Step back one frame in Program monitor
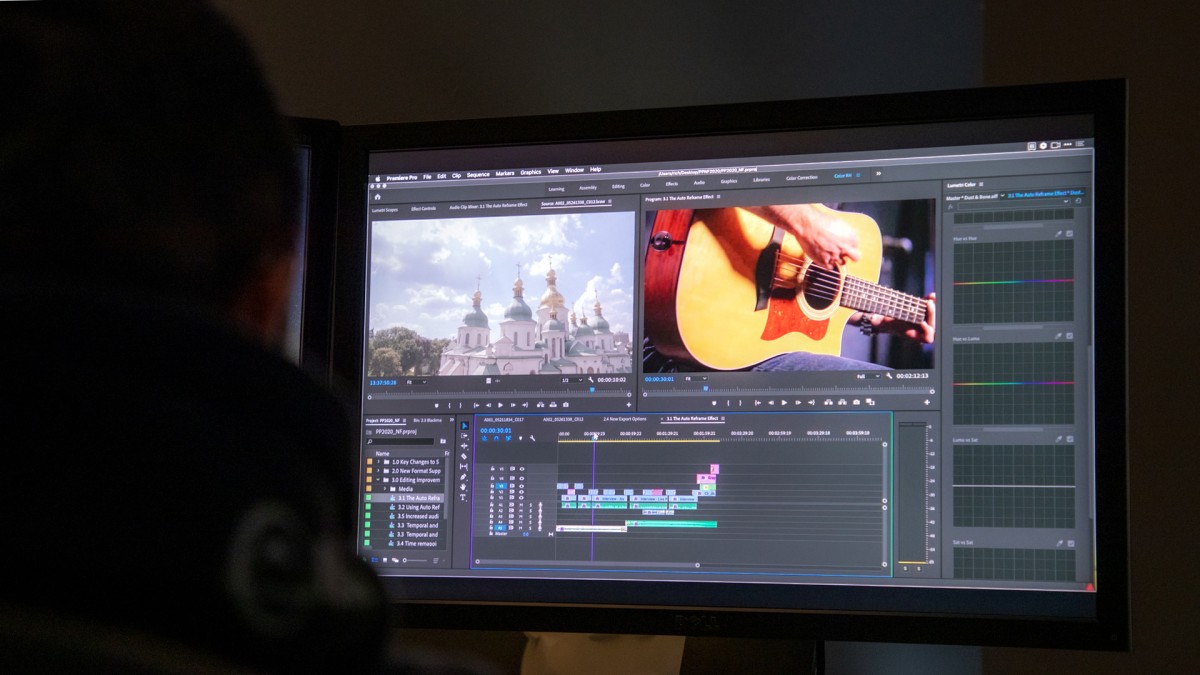This screenshot has width=1200, height=675. 771,402
